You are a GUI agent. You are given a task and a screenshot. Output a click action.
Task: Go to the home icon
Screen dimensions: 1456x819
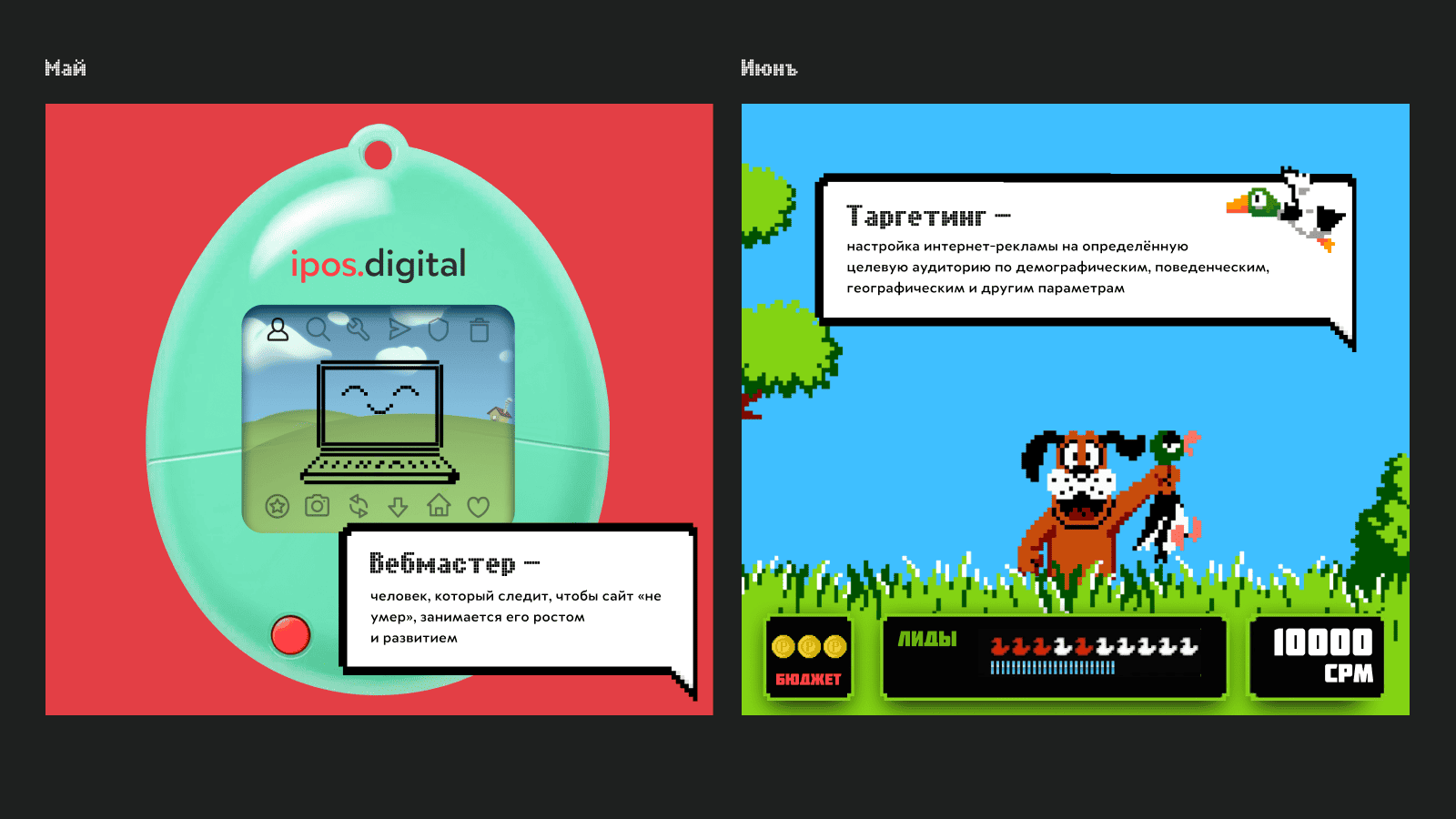point(439,505)
